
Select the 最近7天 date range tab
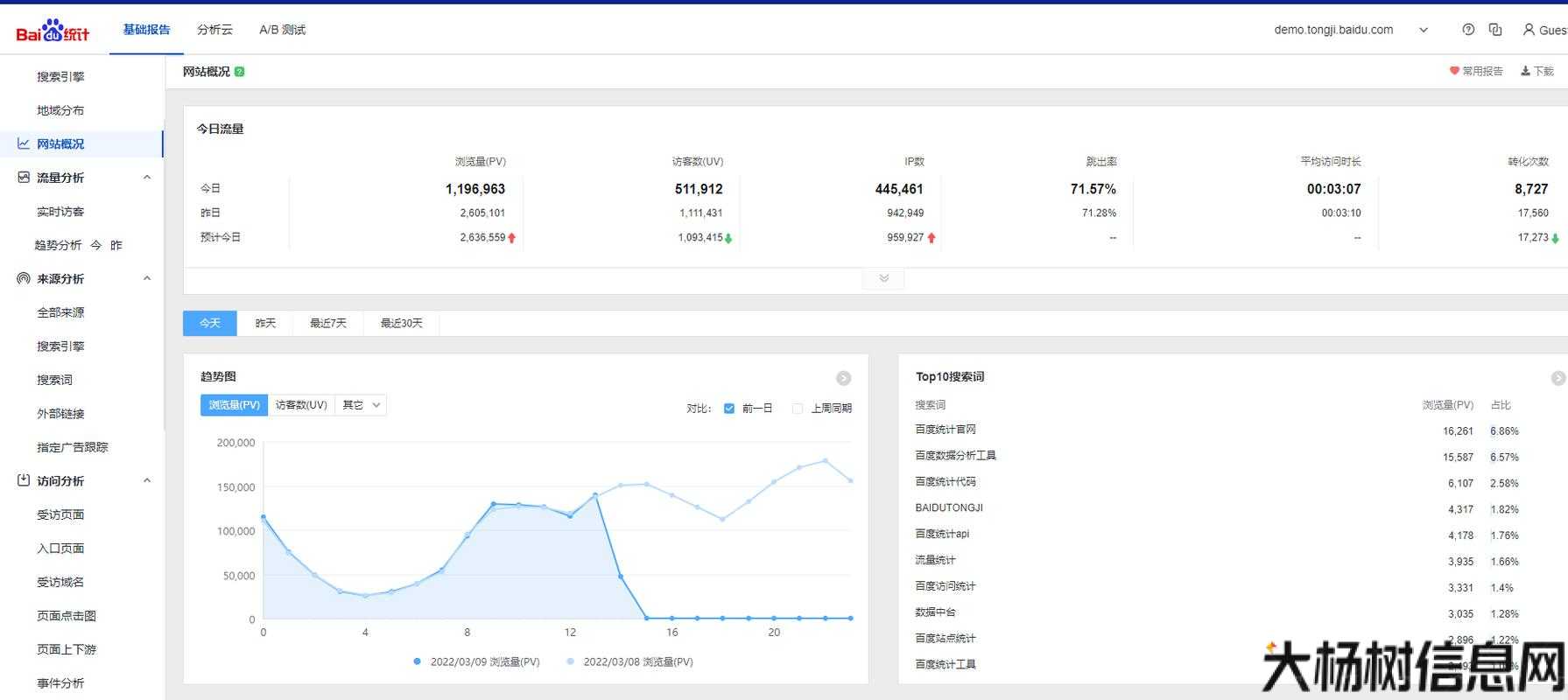(x=327, y=324)
